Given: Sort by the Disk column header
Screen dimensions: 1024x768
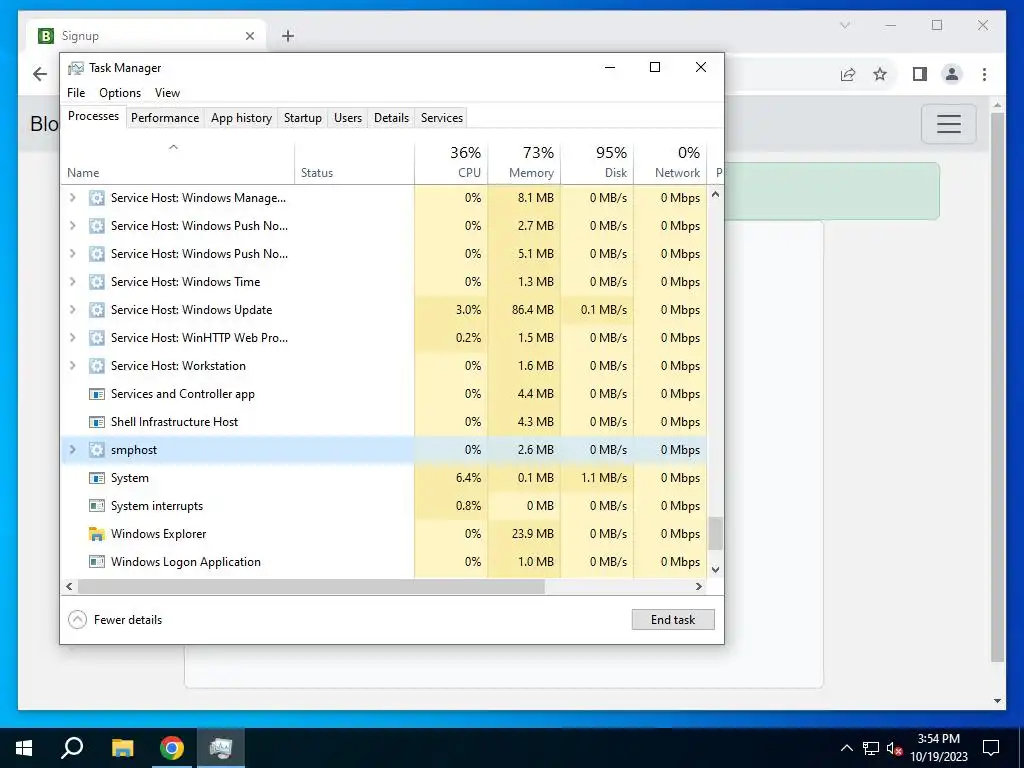Looking at the screenshot, I should (x=598, y=163).
